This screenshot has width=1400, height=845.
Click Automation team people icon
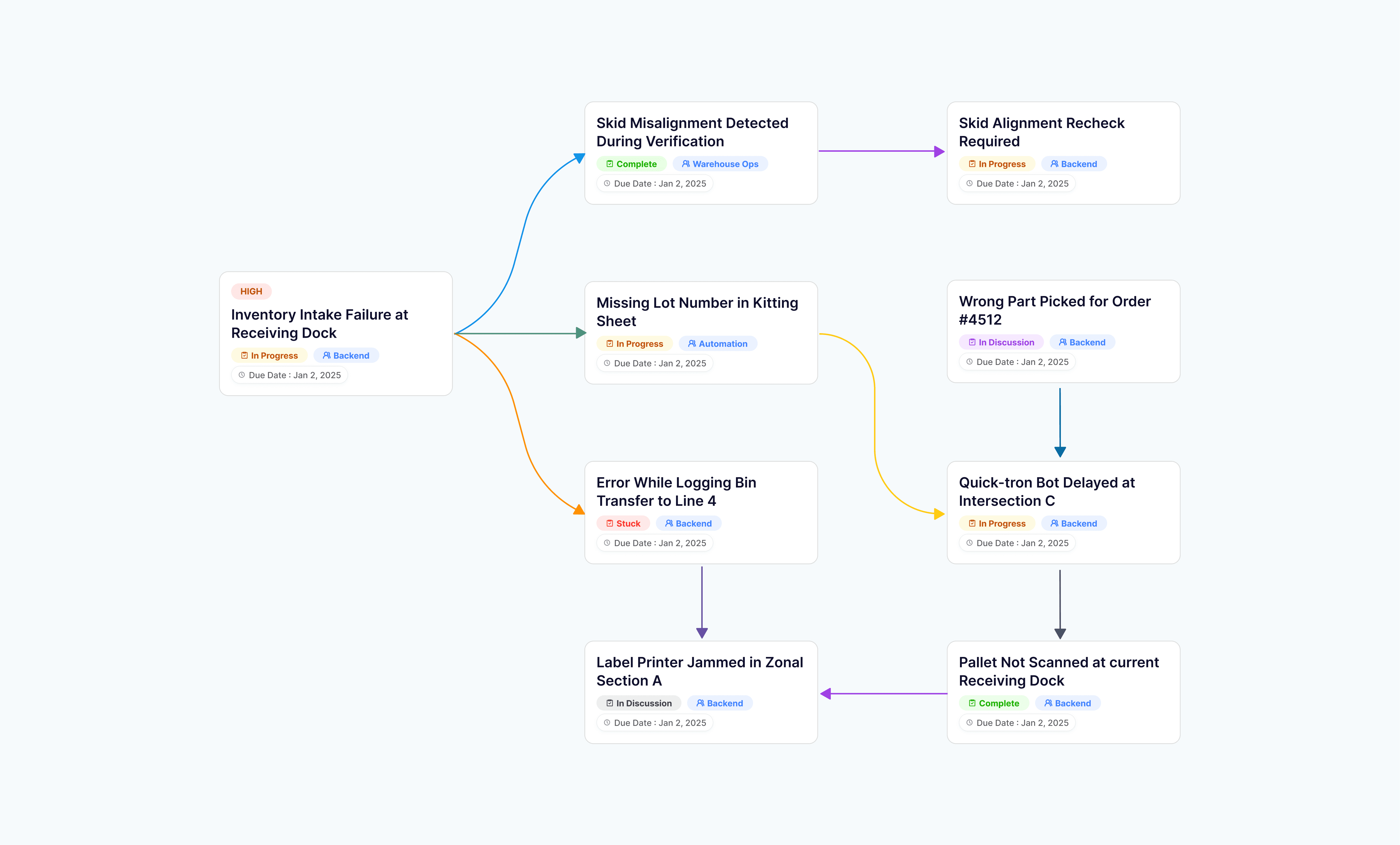(x=691, y=344)
